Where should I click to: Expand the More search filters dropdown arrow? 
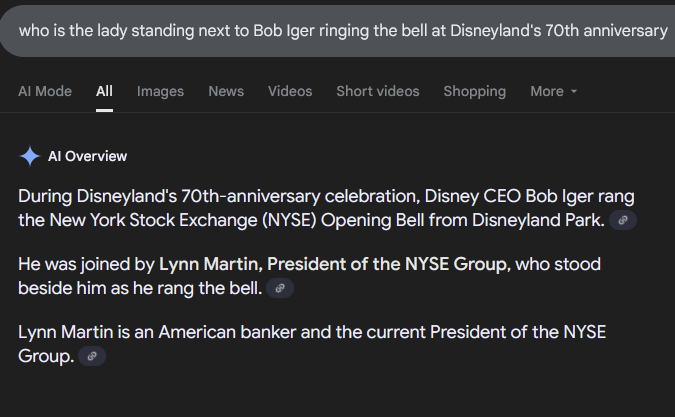[x=574, y=91]
